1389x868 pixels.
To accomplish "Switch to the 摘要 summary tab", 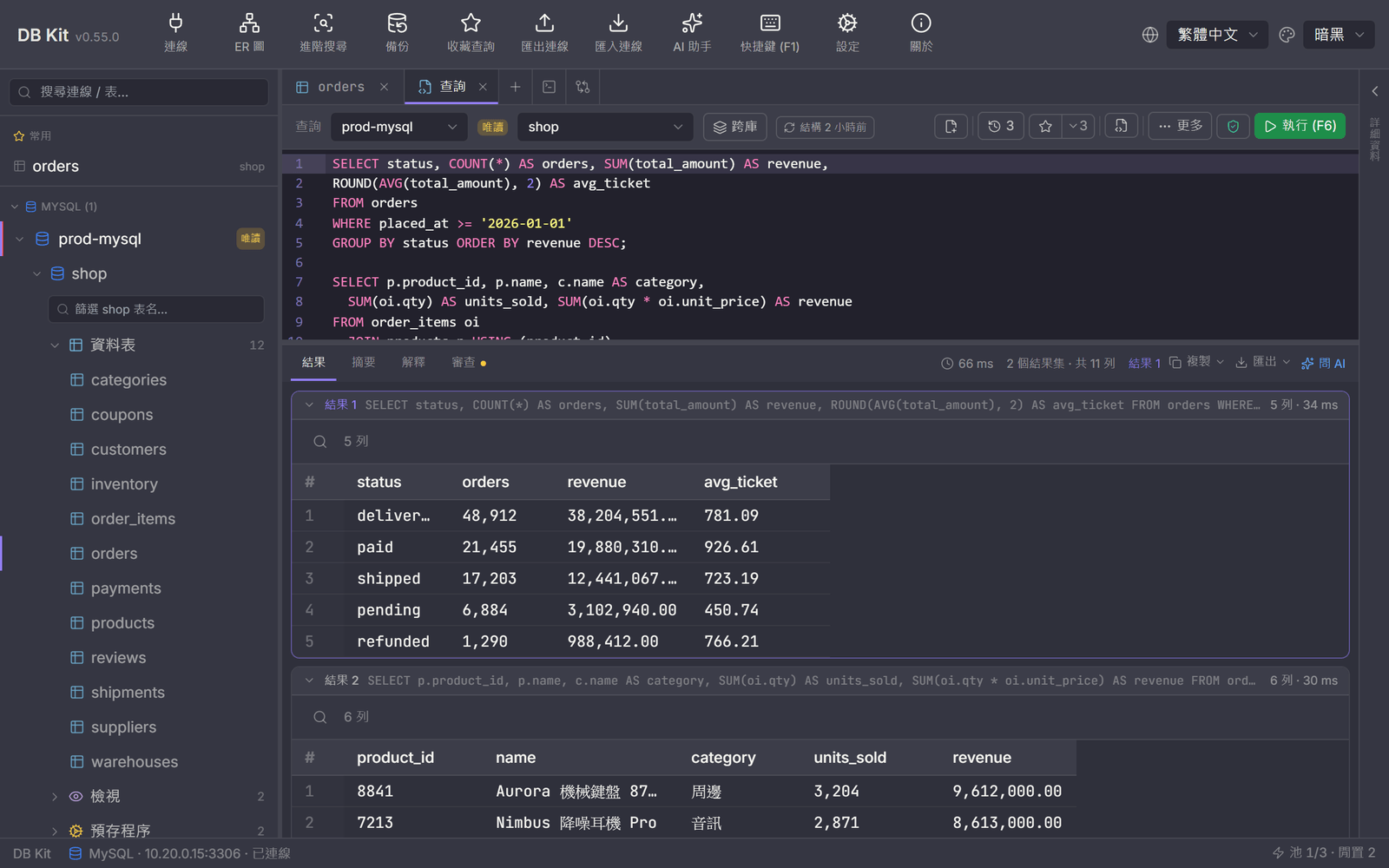I will point(364,363).
